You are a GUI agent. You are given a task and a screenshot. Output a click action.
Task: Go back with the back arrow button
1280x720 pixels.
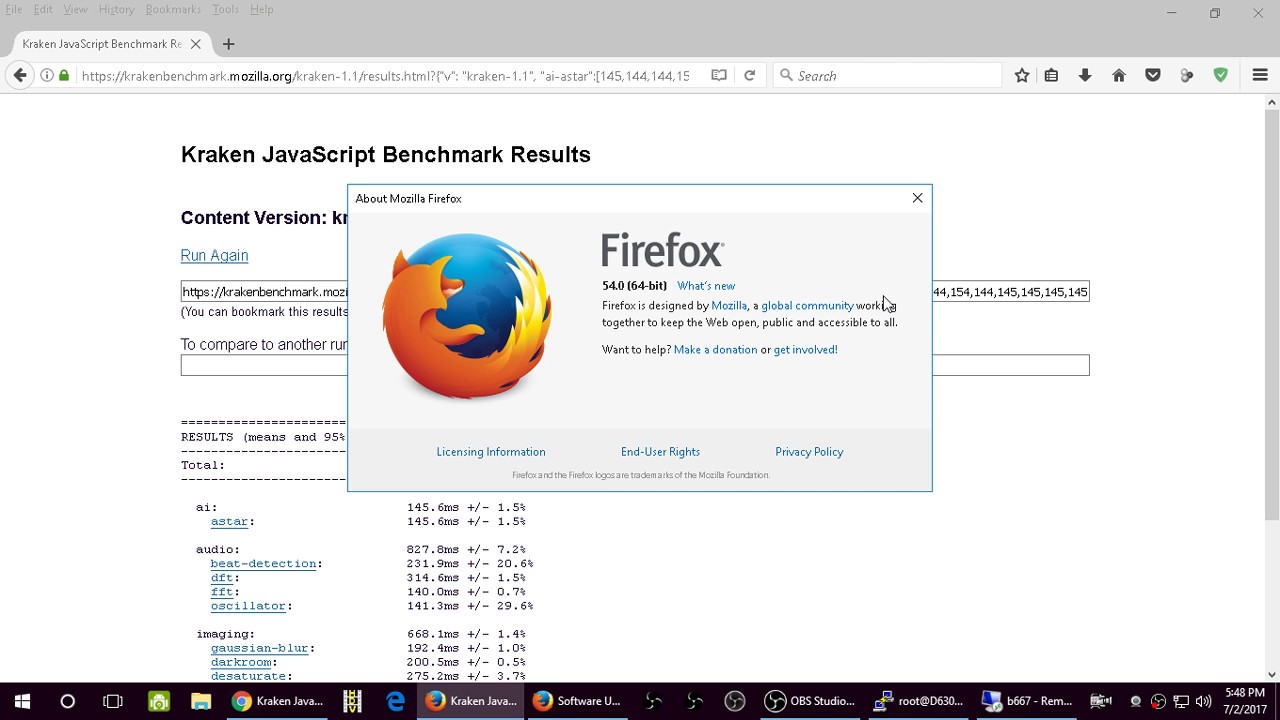pyautogui.click(x=20, y=75)
